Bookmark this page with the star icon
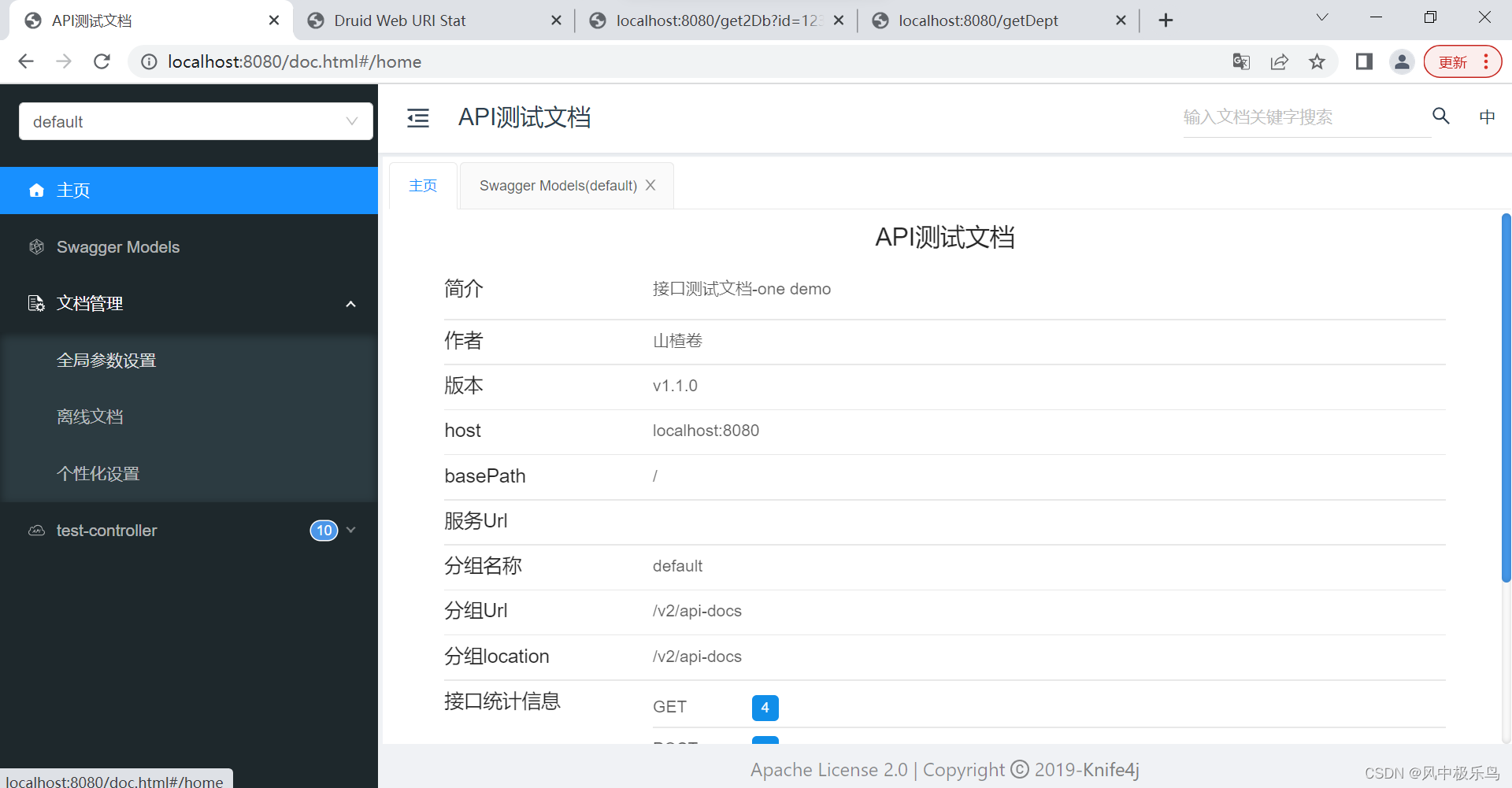Screen dimensions: 1512x788 [x=1317, y=61]
